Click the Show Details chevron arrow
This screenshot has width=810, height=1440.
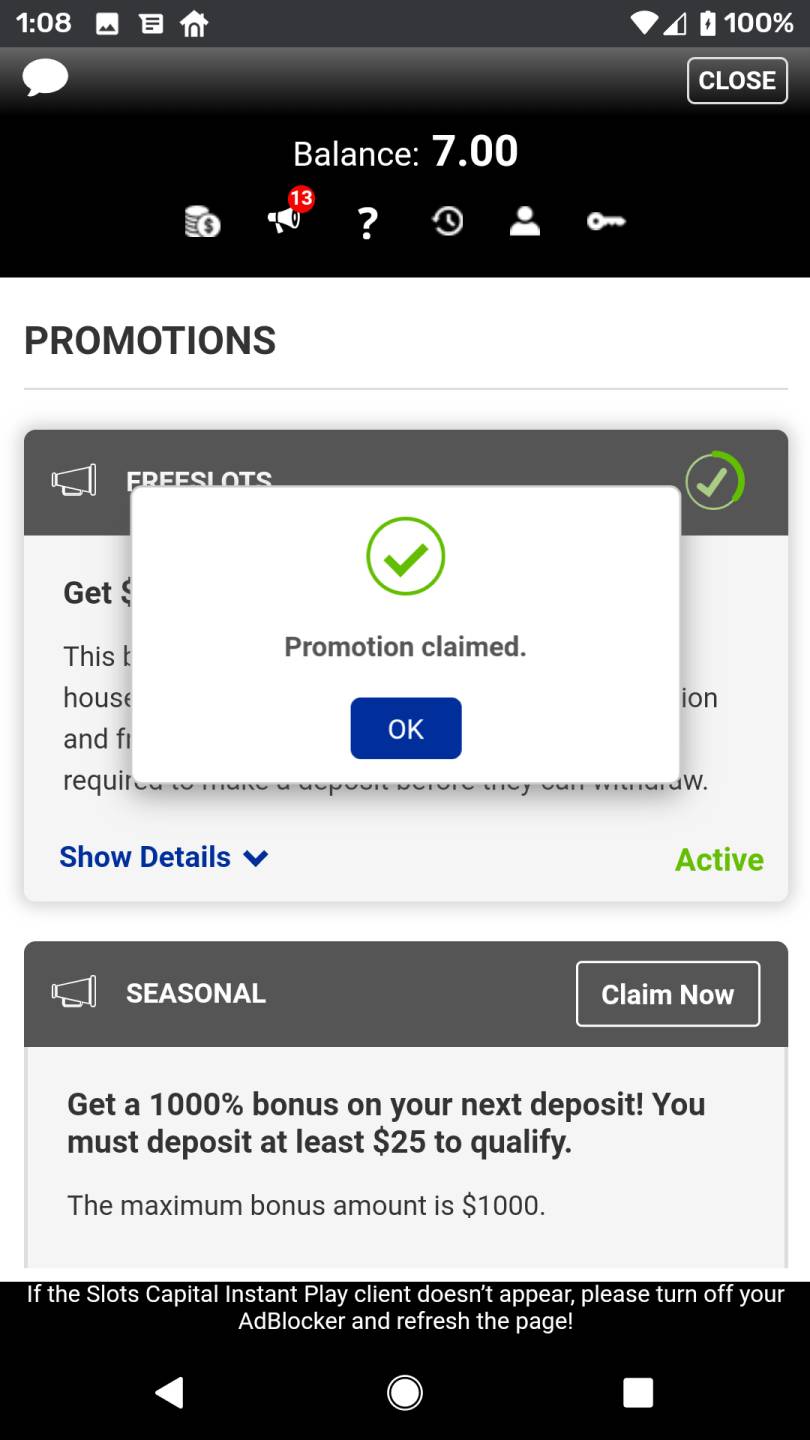[256, 858]
